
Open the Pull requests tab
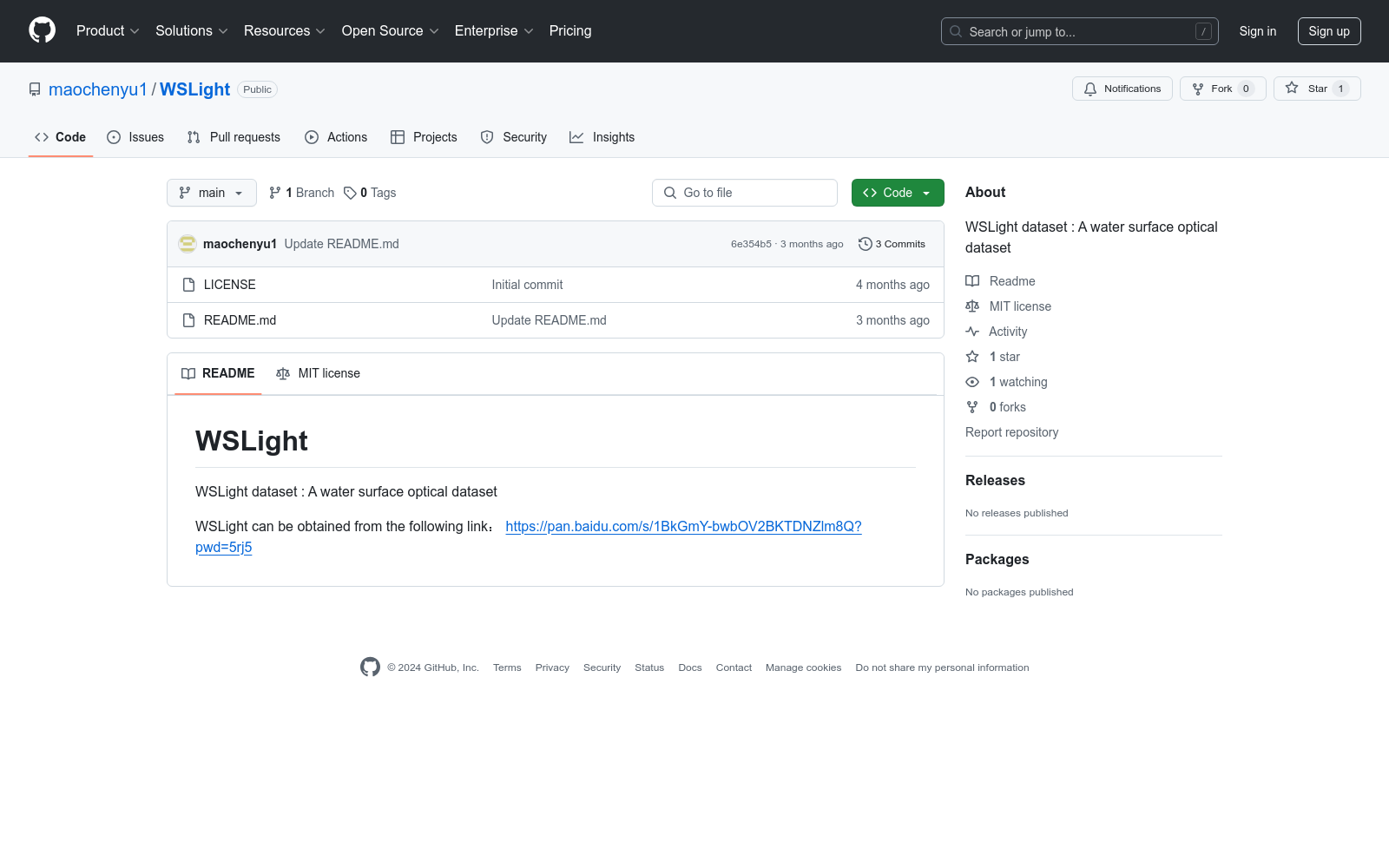234,137
